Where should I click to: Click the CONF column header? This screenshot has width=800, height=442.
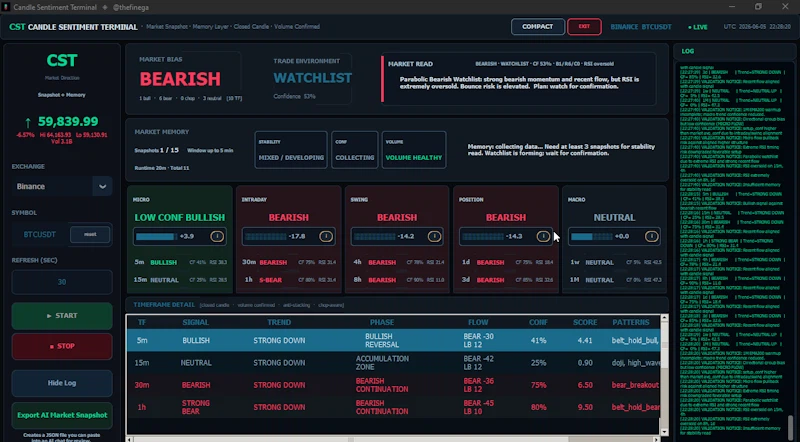click(x=538, y=323)
